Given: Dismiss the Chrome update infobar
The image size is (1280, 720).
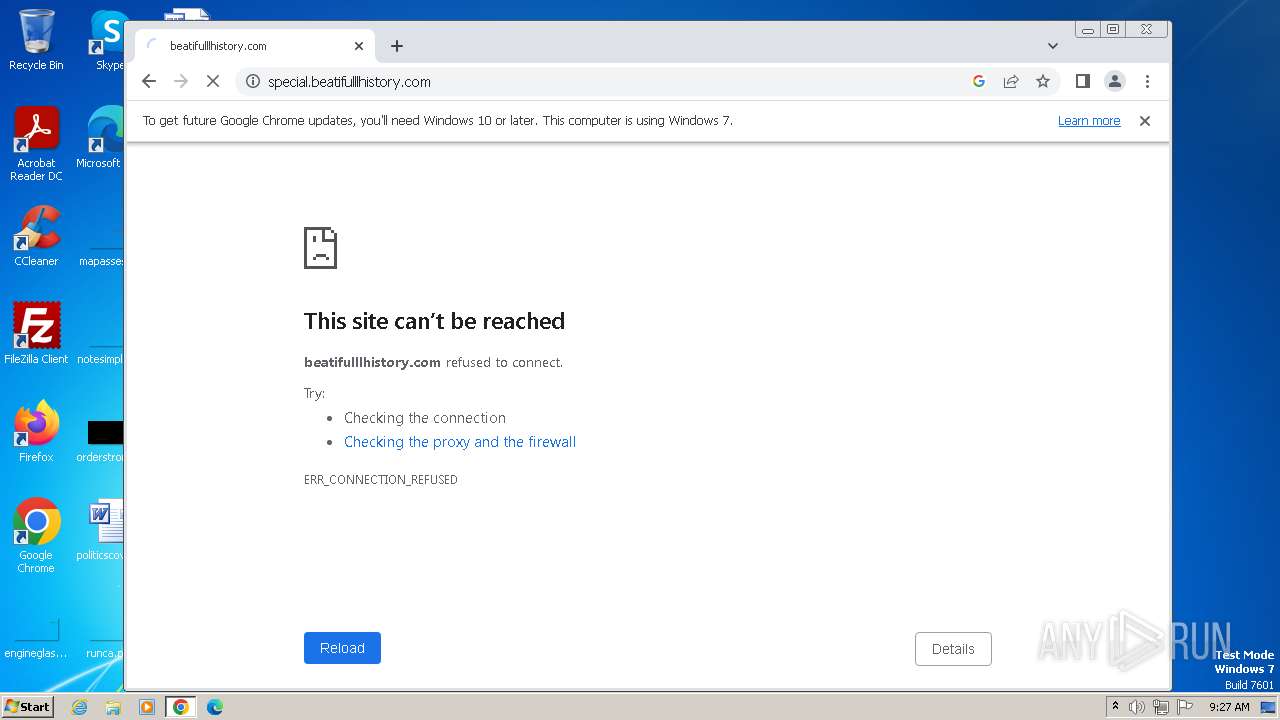Looking at the screenshot, I should [1145, 121].
